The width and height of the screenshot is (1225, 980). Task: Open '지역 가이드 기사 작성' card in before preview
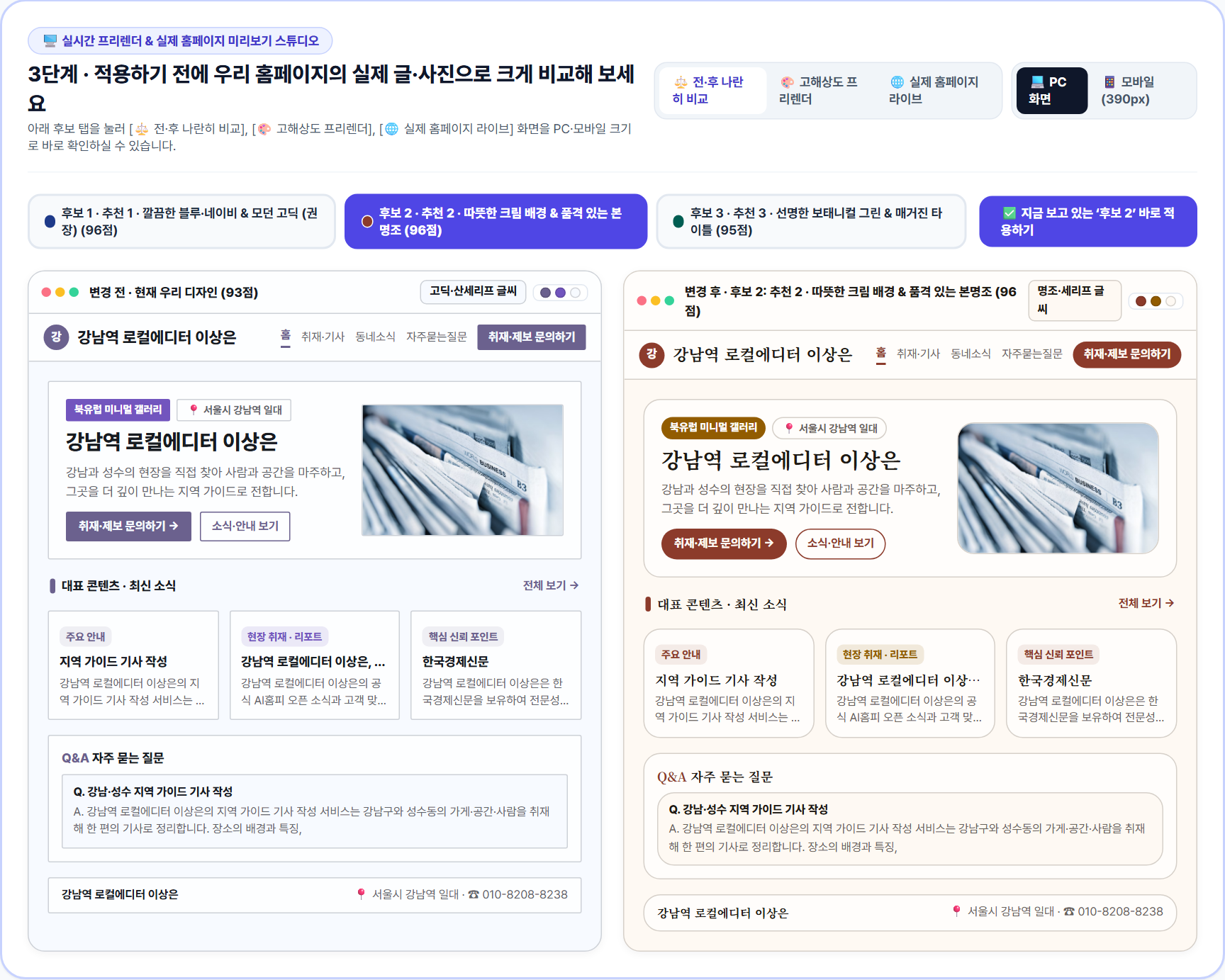tap(133, 665)
